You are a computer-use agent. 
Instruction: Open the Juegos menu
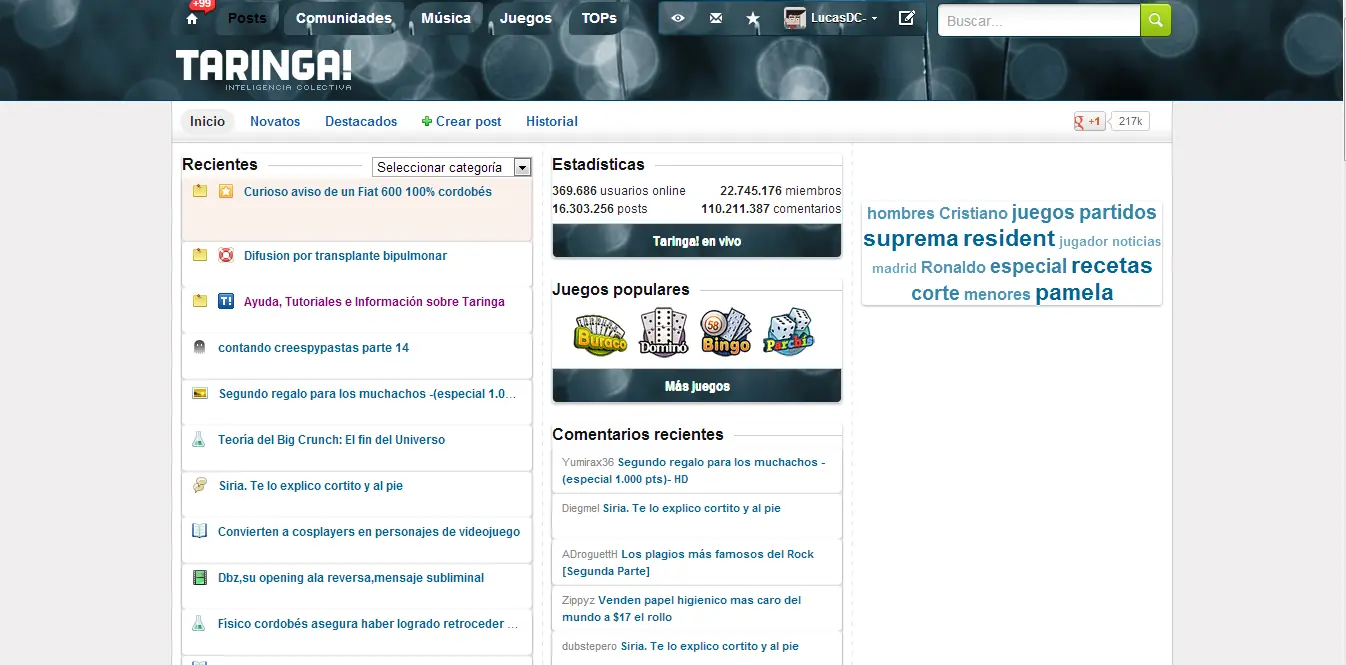(526, 18)
